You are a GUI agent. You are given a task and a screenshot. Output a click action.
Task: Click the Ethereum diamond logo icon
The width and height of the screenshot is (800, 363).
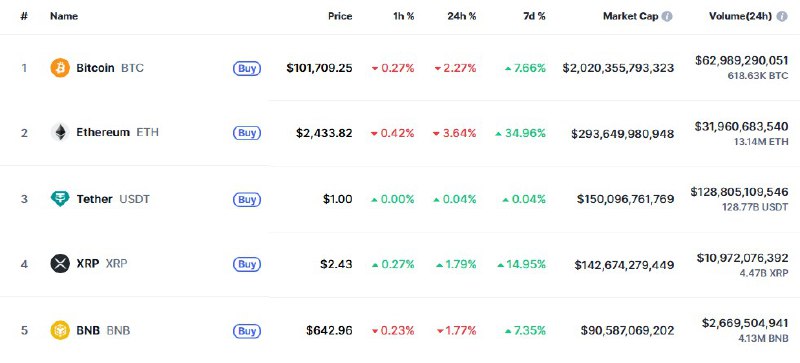point(60,133)
